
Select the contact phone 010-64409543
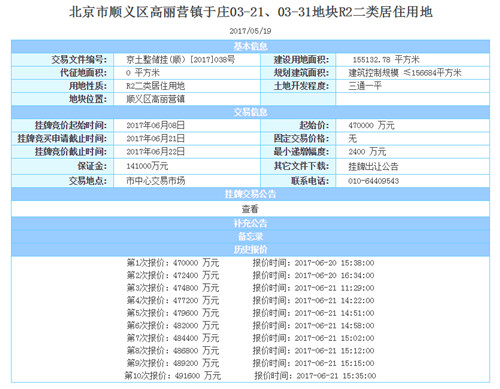pos(373,181)
